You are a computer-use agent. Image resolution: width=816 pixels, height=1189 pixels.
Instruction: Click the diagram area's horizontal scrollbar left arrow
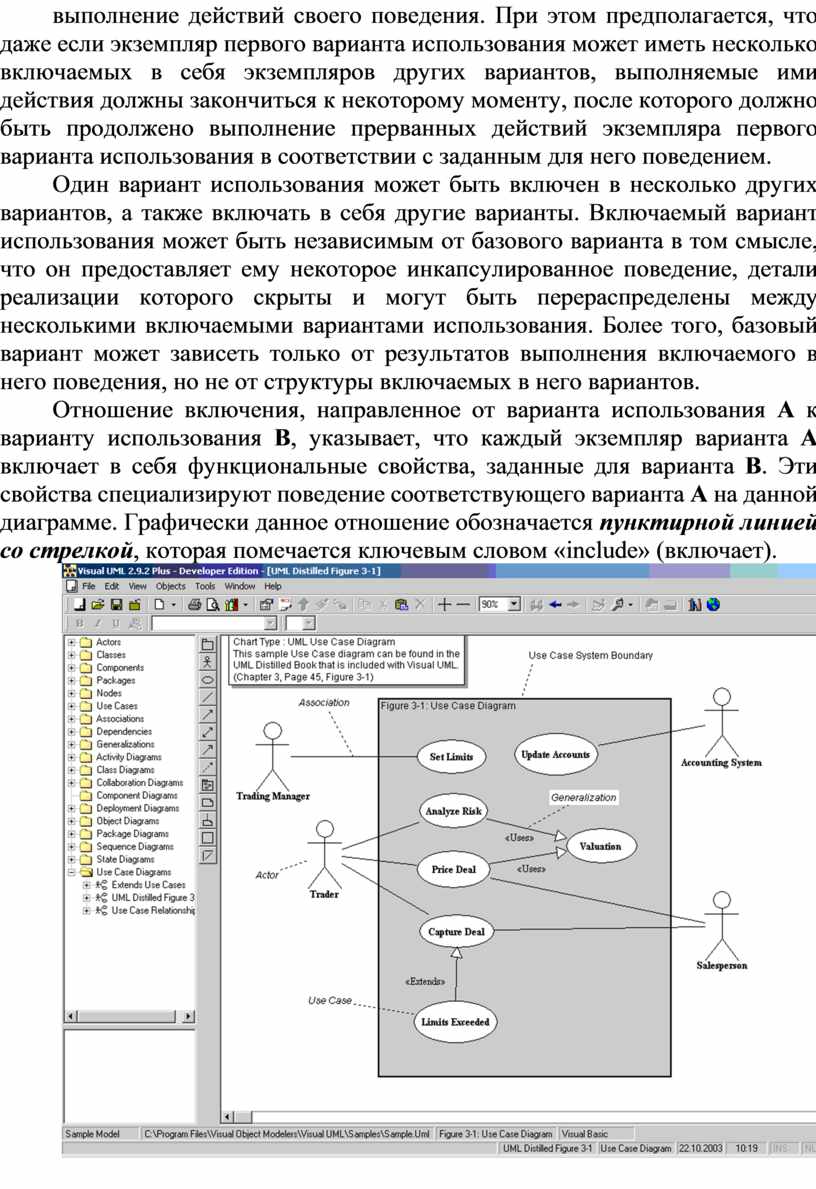click(228, 1116)
